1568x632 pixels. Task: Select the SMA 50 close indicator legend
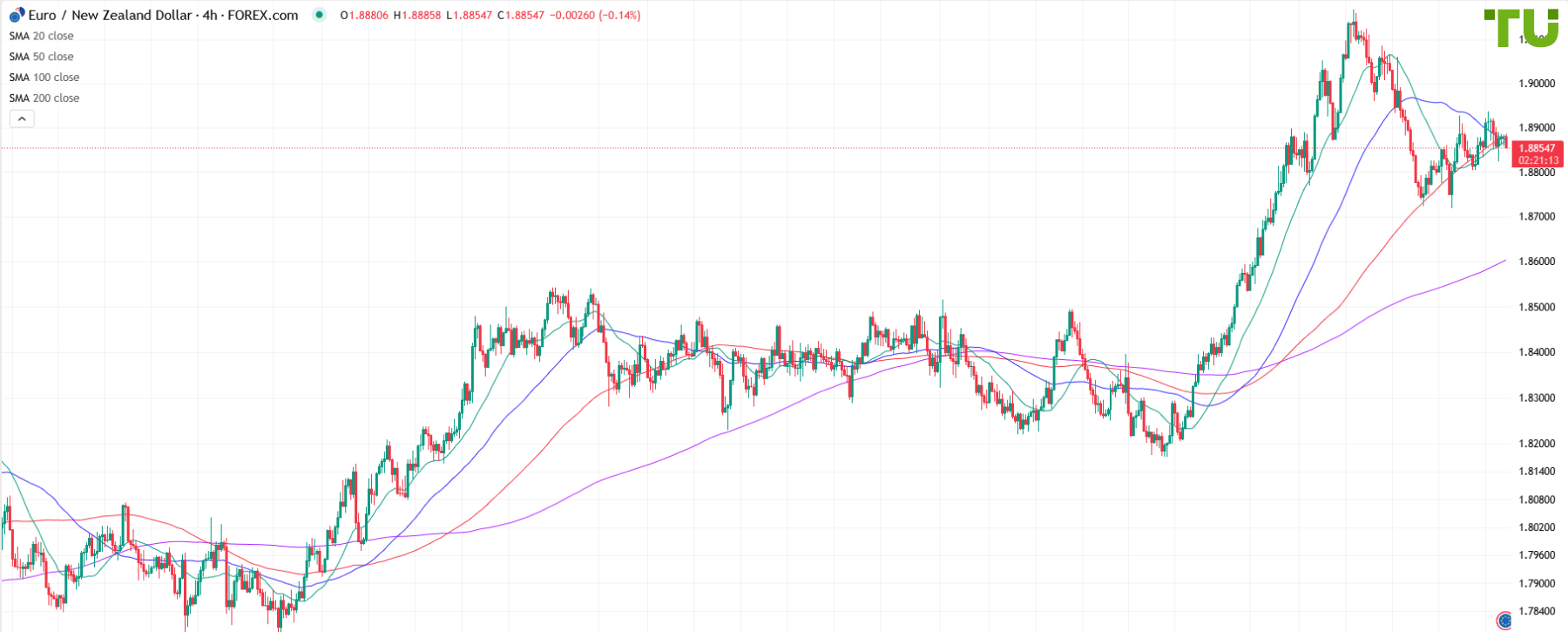coord(42,57)
